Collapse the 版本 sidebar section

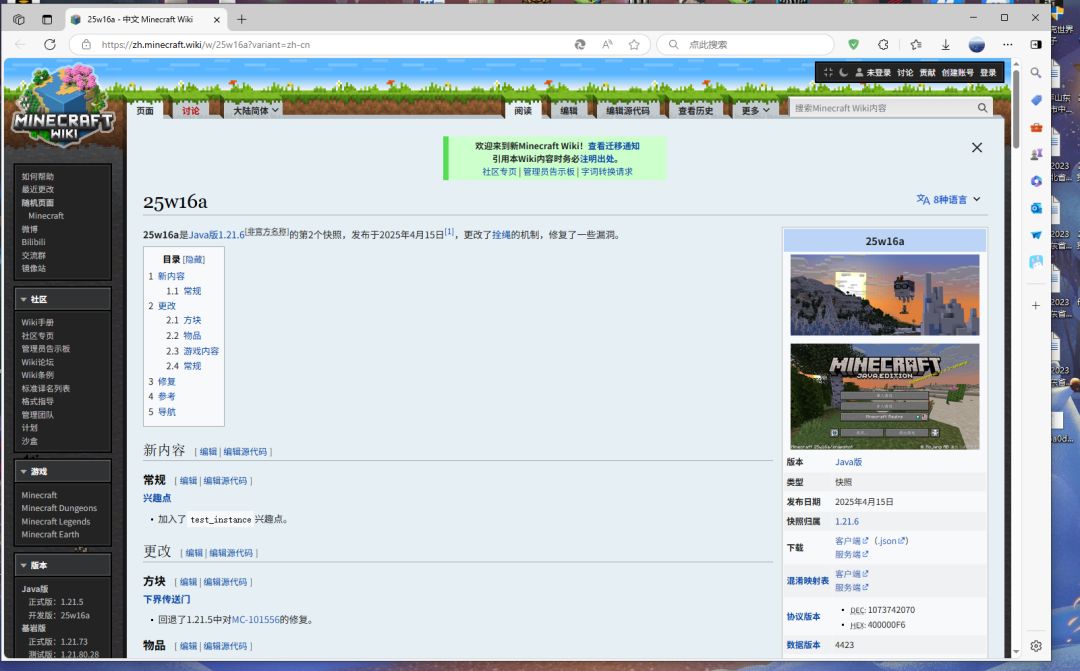62,565
